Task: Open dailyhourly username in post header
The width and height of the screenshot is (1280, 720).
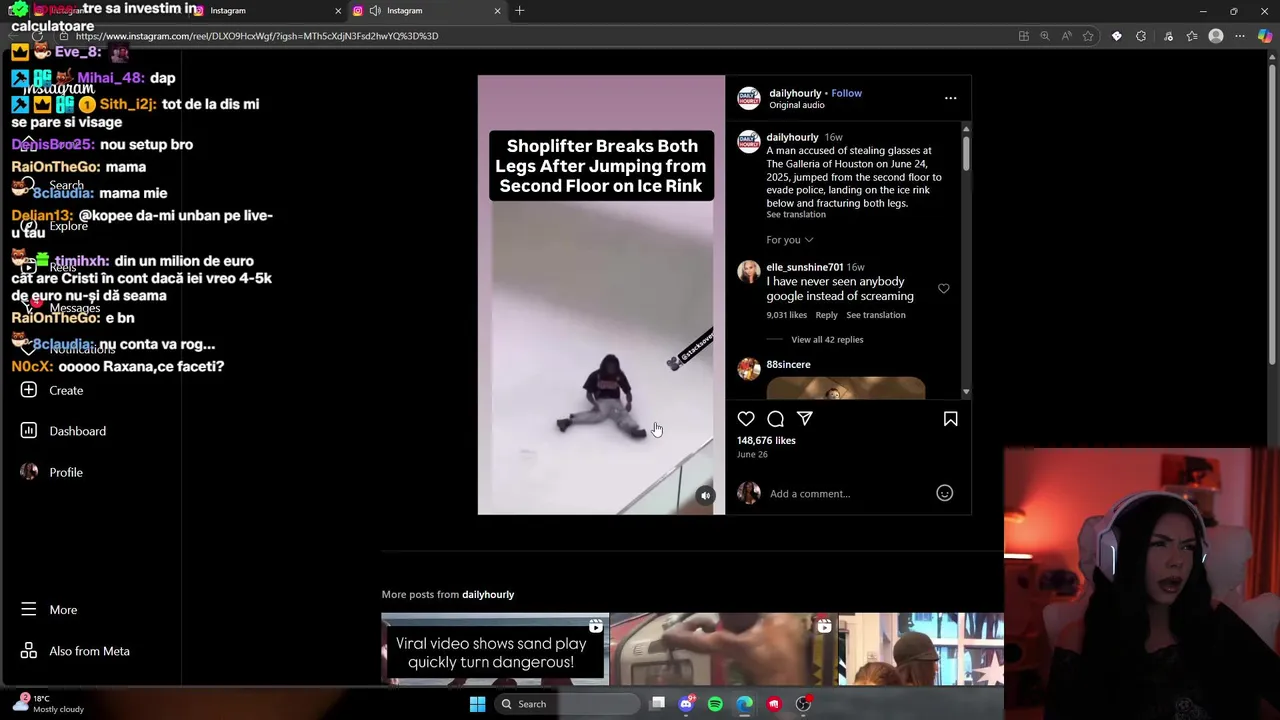Action: (x=795, y=93)
